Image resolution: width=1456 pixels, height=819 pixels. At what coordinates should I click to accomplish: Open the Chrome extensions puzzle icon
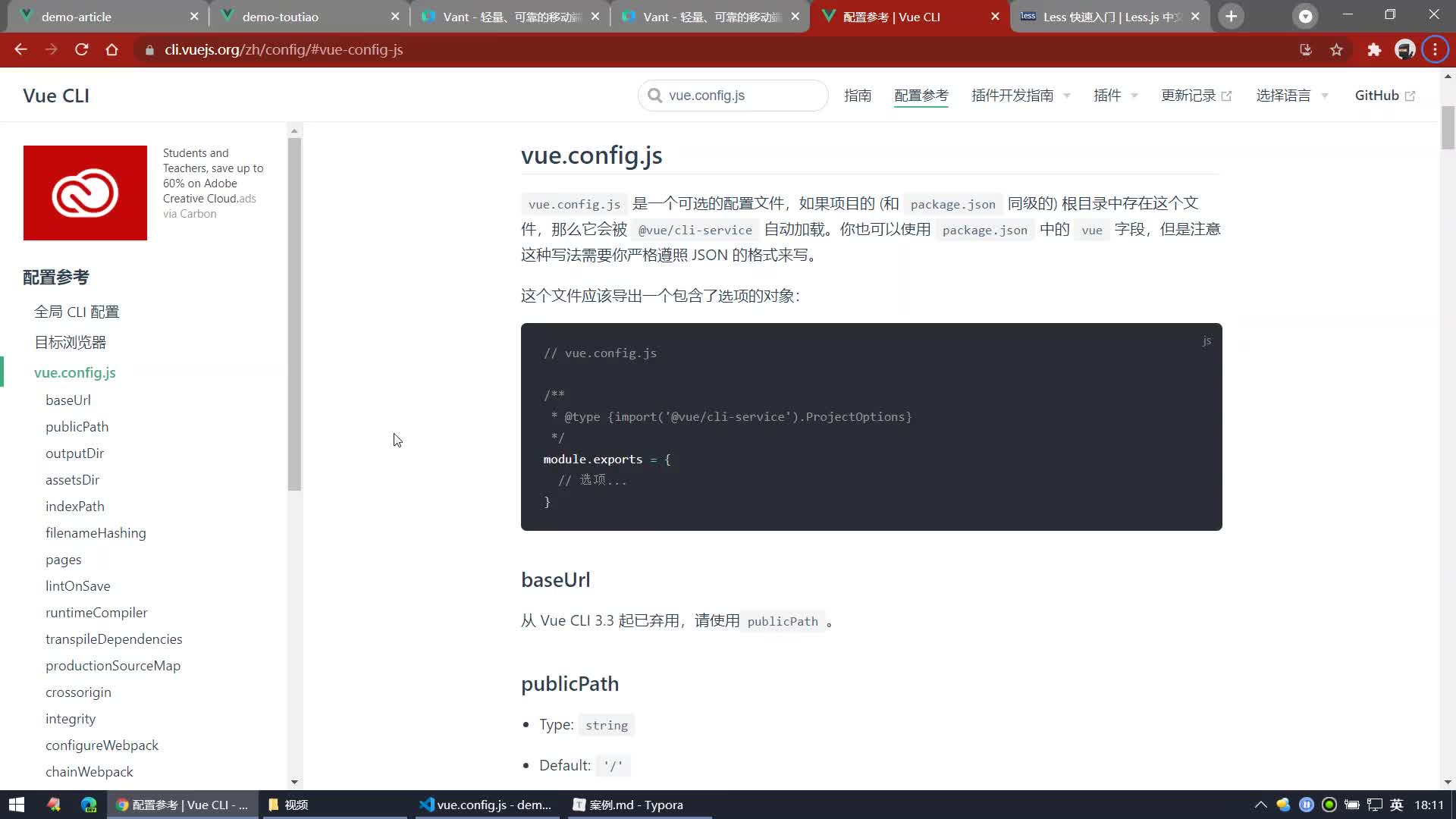pos(1374,50)
